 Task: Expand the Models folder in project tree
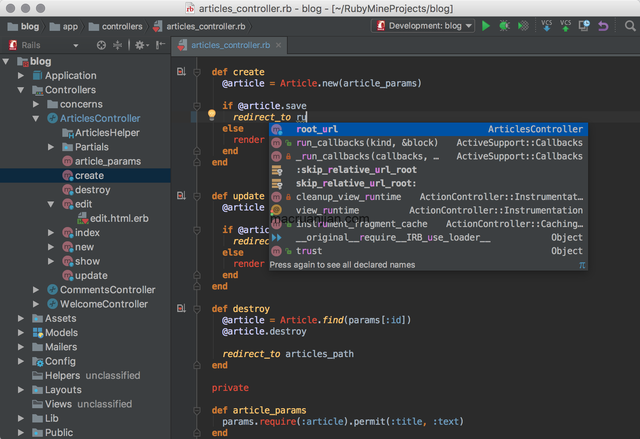[21, 333]
